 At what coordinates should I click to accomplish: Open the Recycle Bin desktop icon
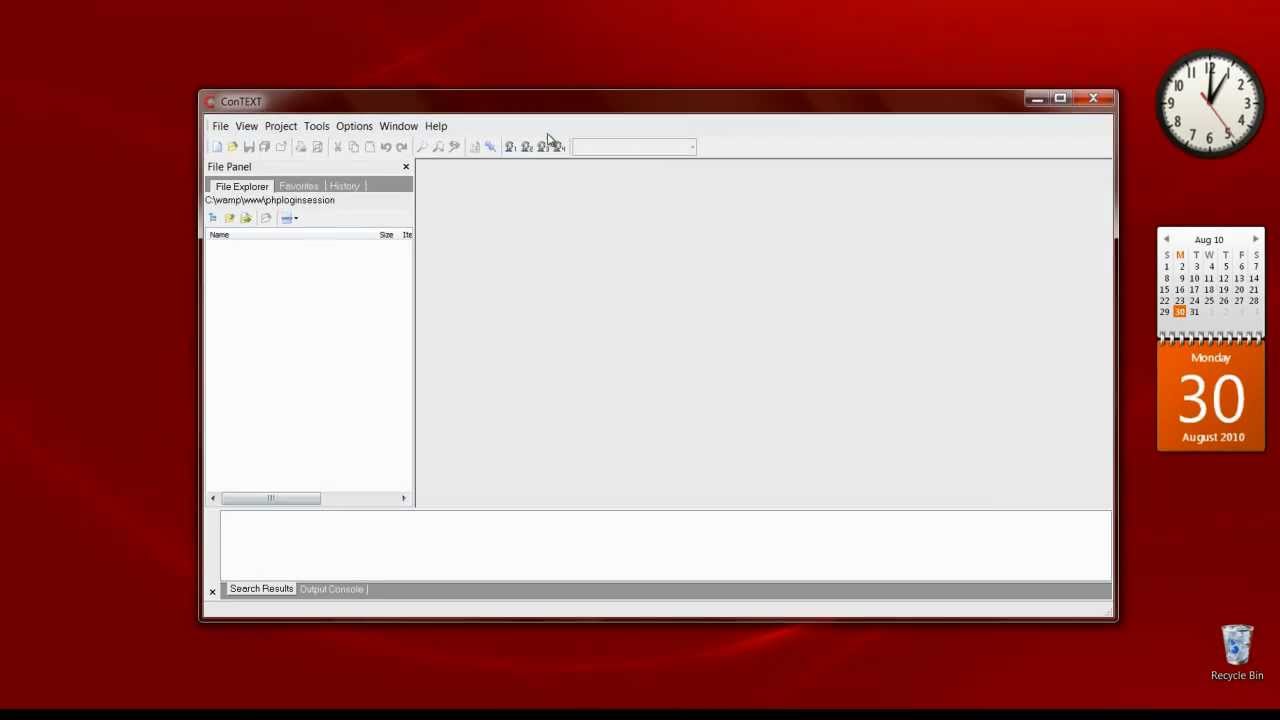1237,652
